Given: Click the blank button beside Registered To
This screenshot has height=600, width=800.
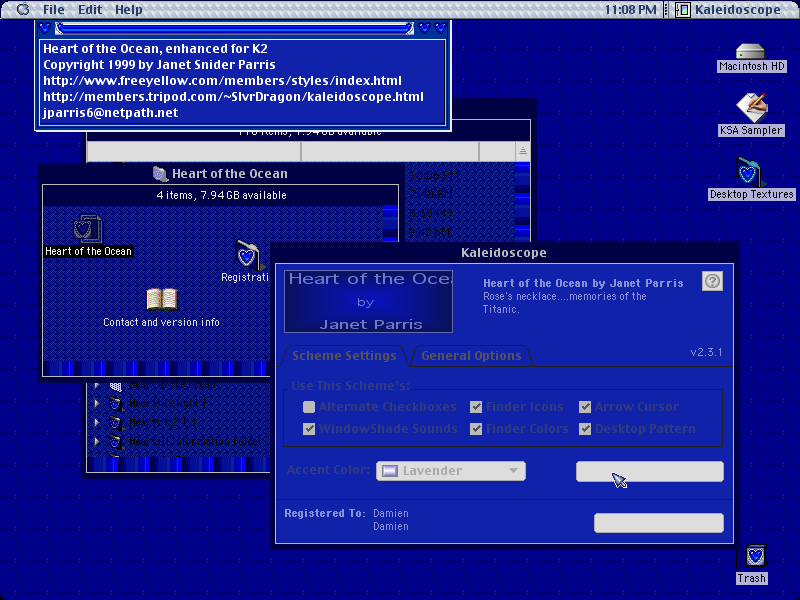Looking at the screenshot, I should point(659,523).
